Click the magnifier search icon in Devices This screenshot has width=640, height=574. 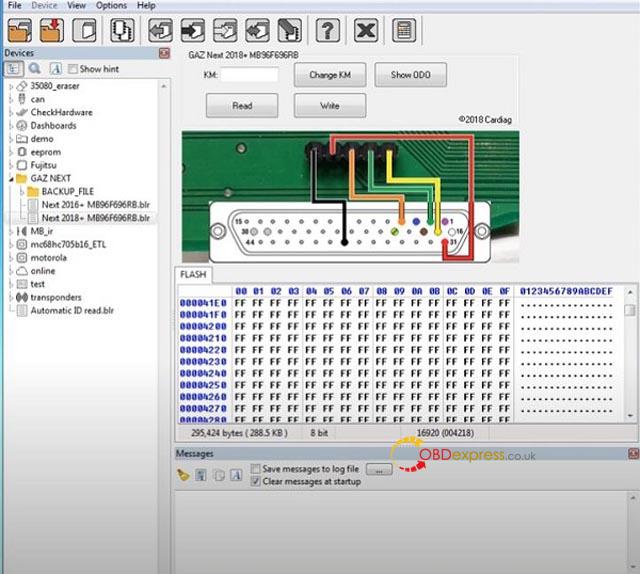pos(35,69)
